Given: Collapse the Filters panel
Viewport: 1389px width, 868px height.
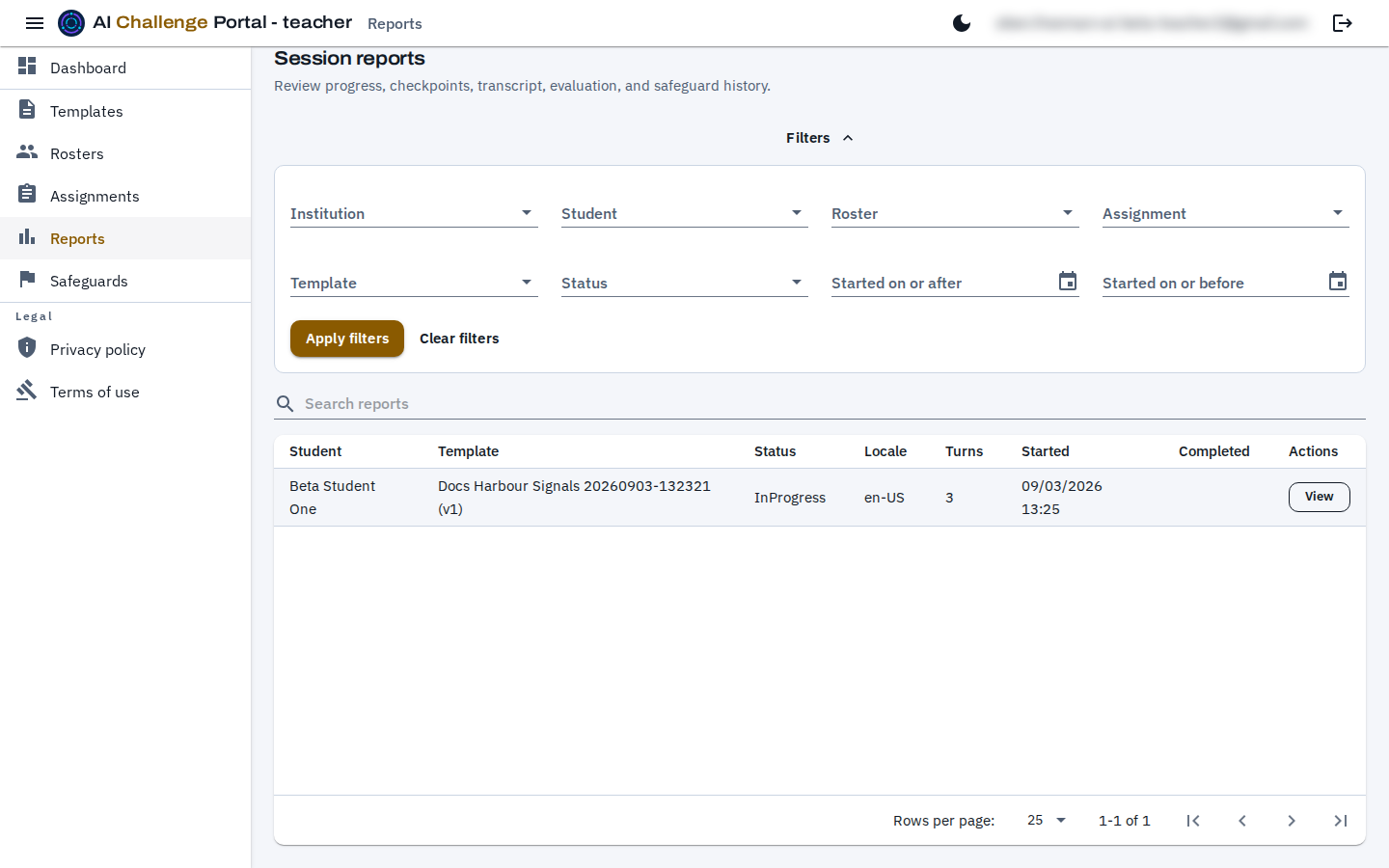Looking at the screenshot, I should pos(820,138).
